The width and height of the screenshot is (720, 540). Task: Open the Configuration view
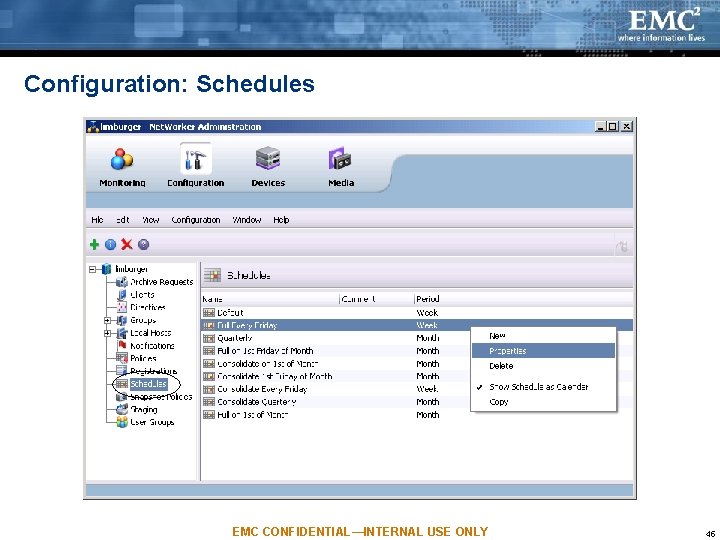pos(196,166)
